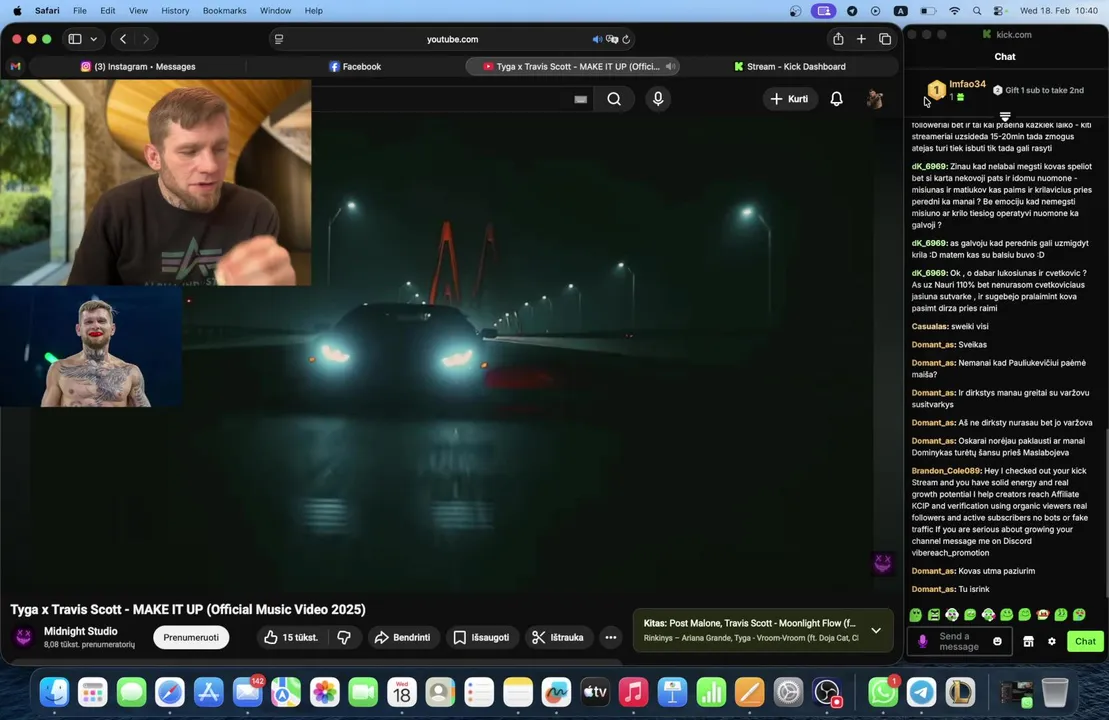Open the History menu in the menu bar
Image resolution: width=1109 pixels, height=720 pixels.
click(175, 11)
